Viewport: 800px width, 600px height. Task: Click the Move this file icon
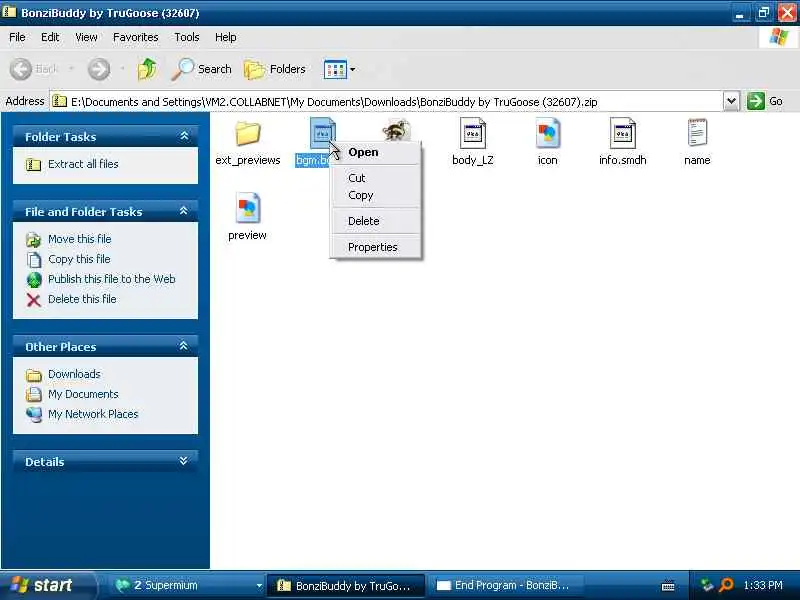pyautogui.click(x=34, y=239)
